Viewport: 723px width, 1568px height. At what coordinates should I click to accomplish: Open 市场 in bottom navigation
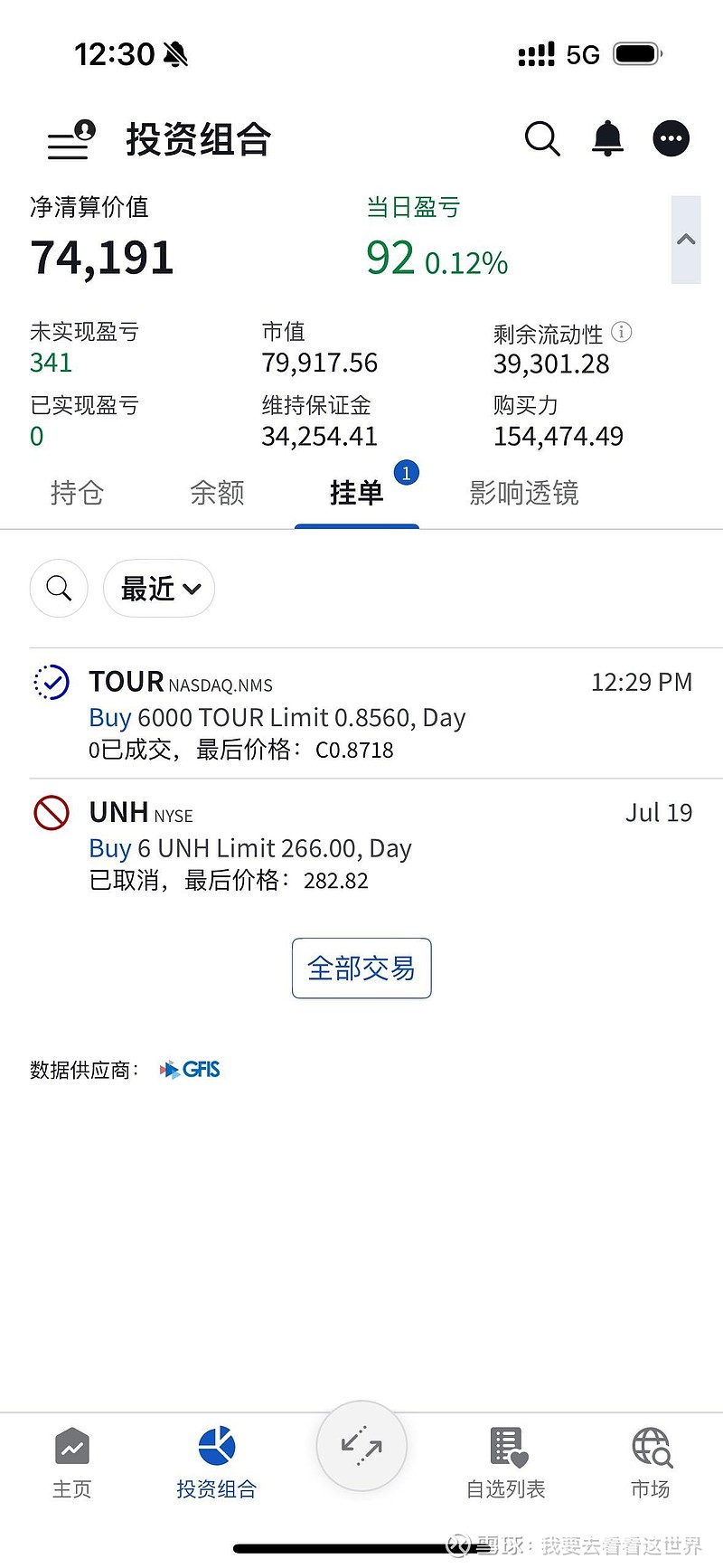(x=651, y=1463)
